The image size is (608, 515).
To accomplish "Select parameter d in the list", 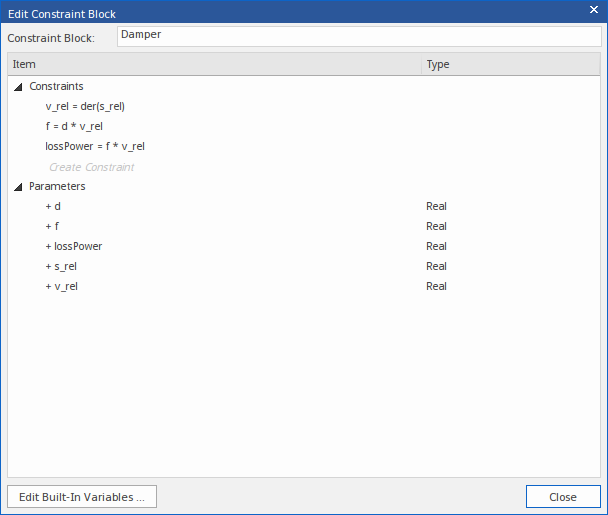I will (54, 206).
